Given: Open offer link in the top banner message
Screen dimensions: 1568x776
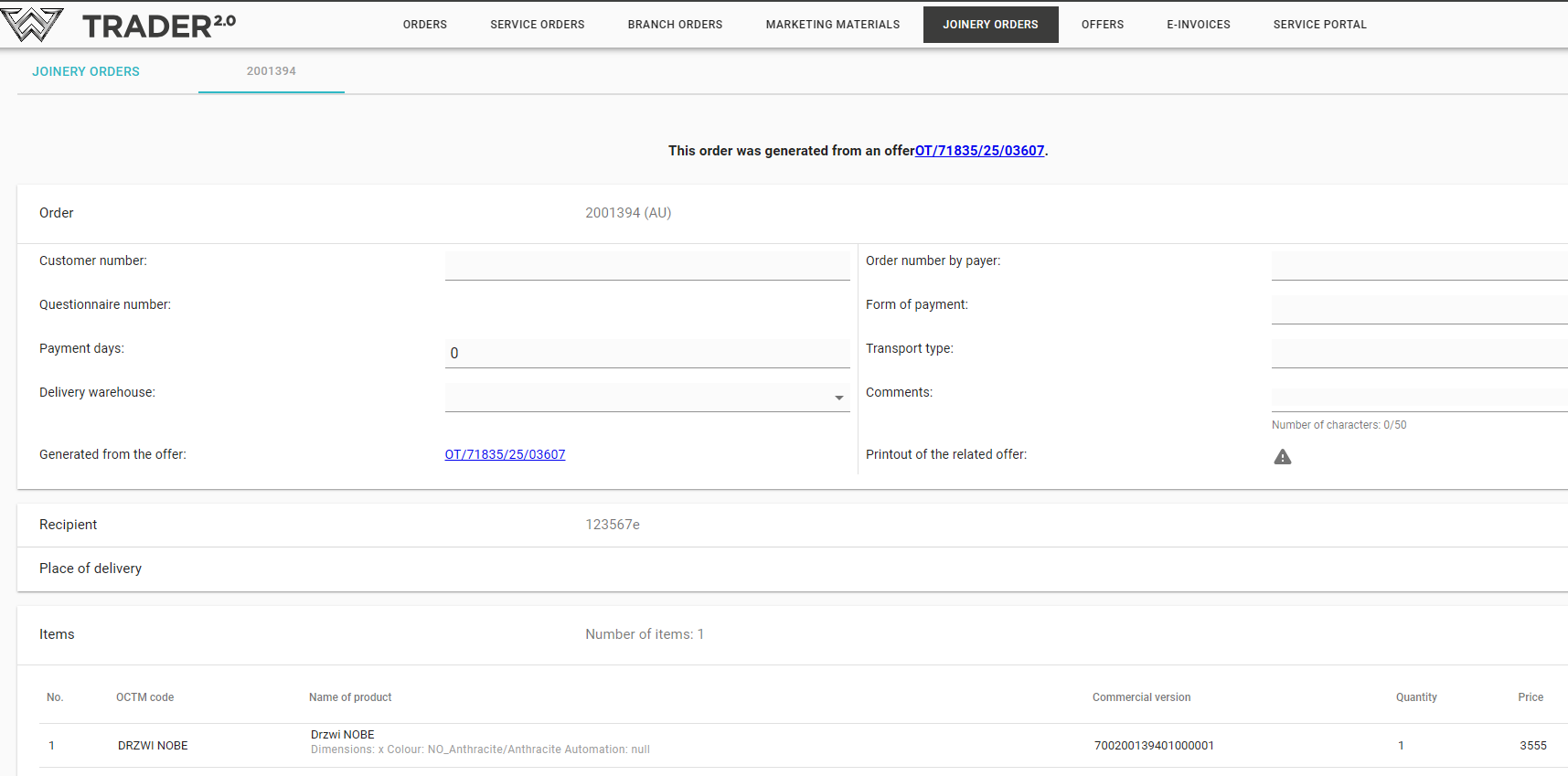Looking at the screenshot, I should coord(979,151).
